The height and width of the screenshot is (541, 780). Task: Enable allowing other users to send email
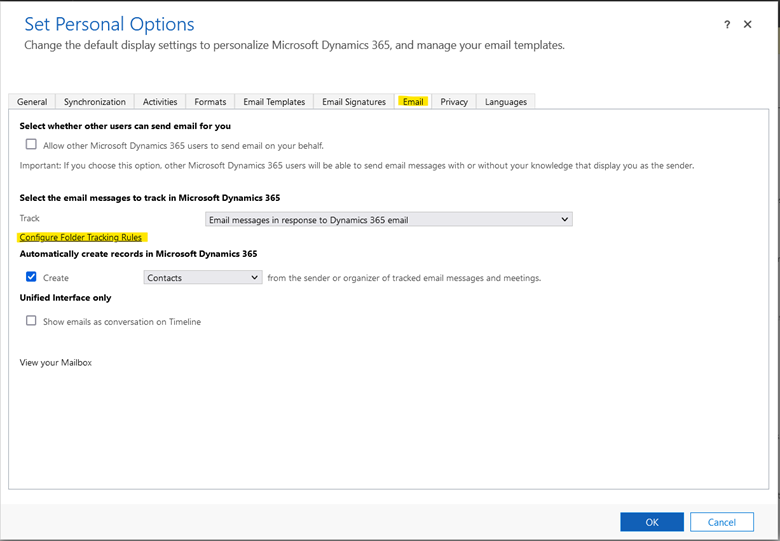coord(31,144)
